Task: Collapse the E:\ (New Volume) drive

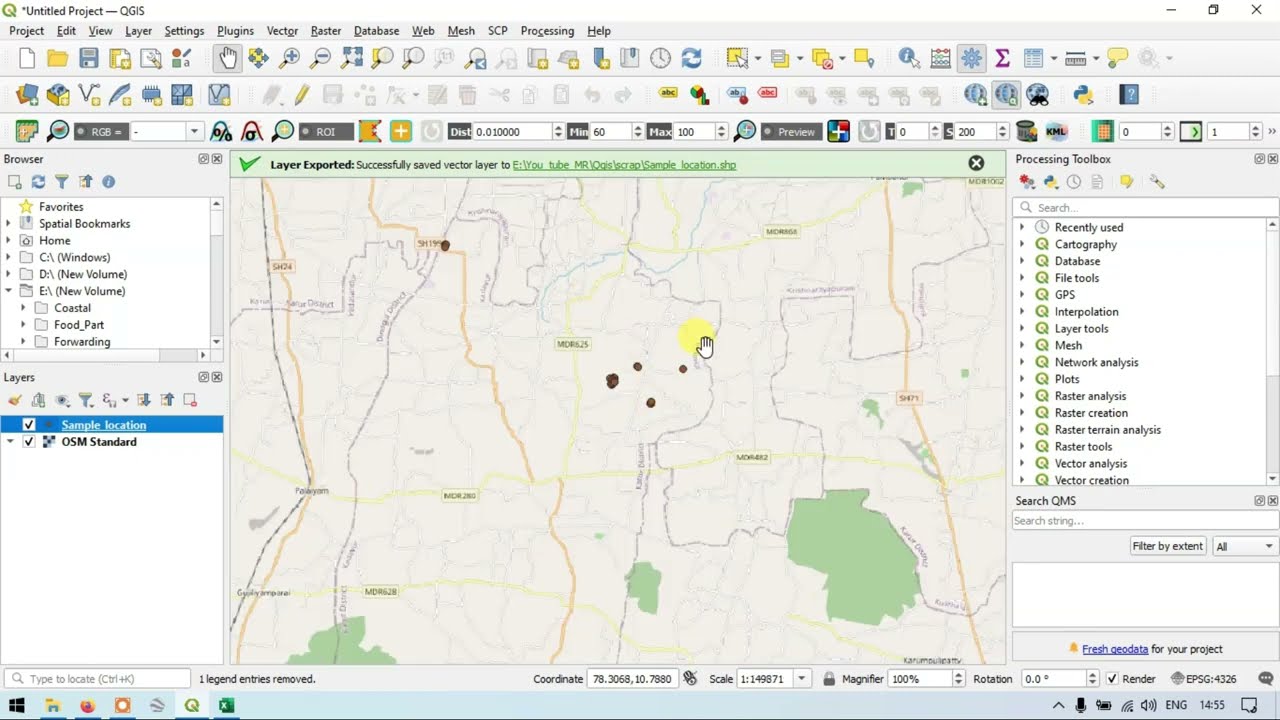Action: click(8, 291)
